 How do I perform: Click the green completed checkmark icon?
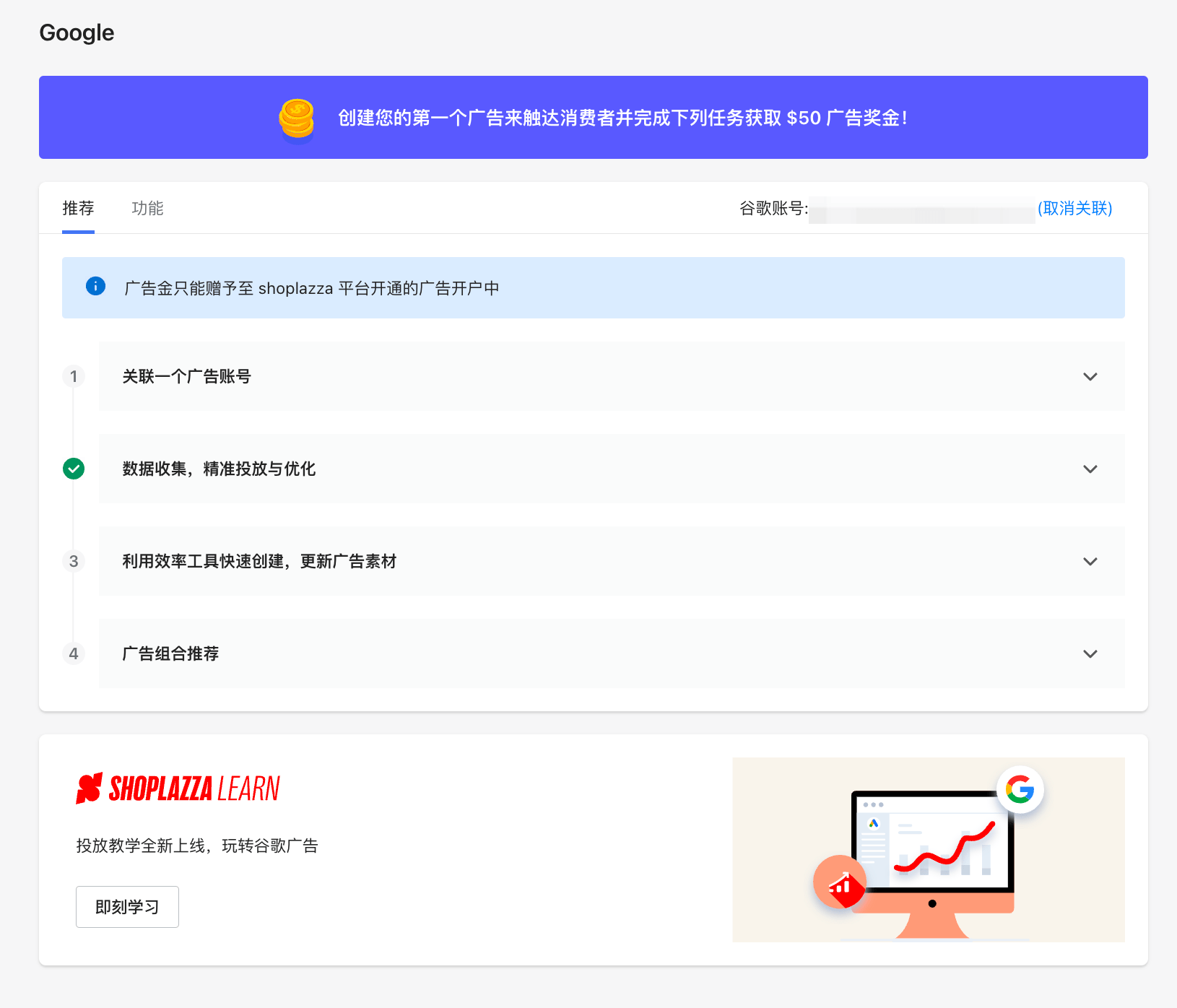point(74,469)
